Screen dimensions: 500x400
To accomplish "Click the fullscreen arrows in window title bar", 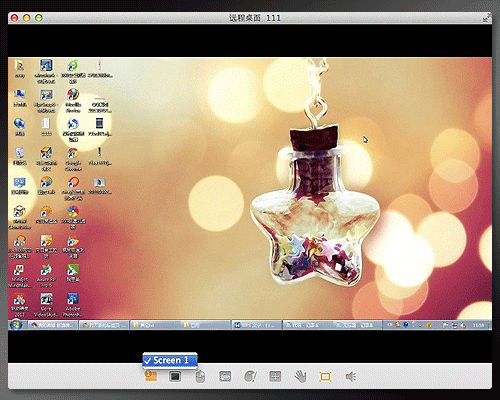I will (x=487, y=18).
